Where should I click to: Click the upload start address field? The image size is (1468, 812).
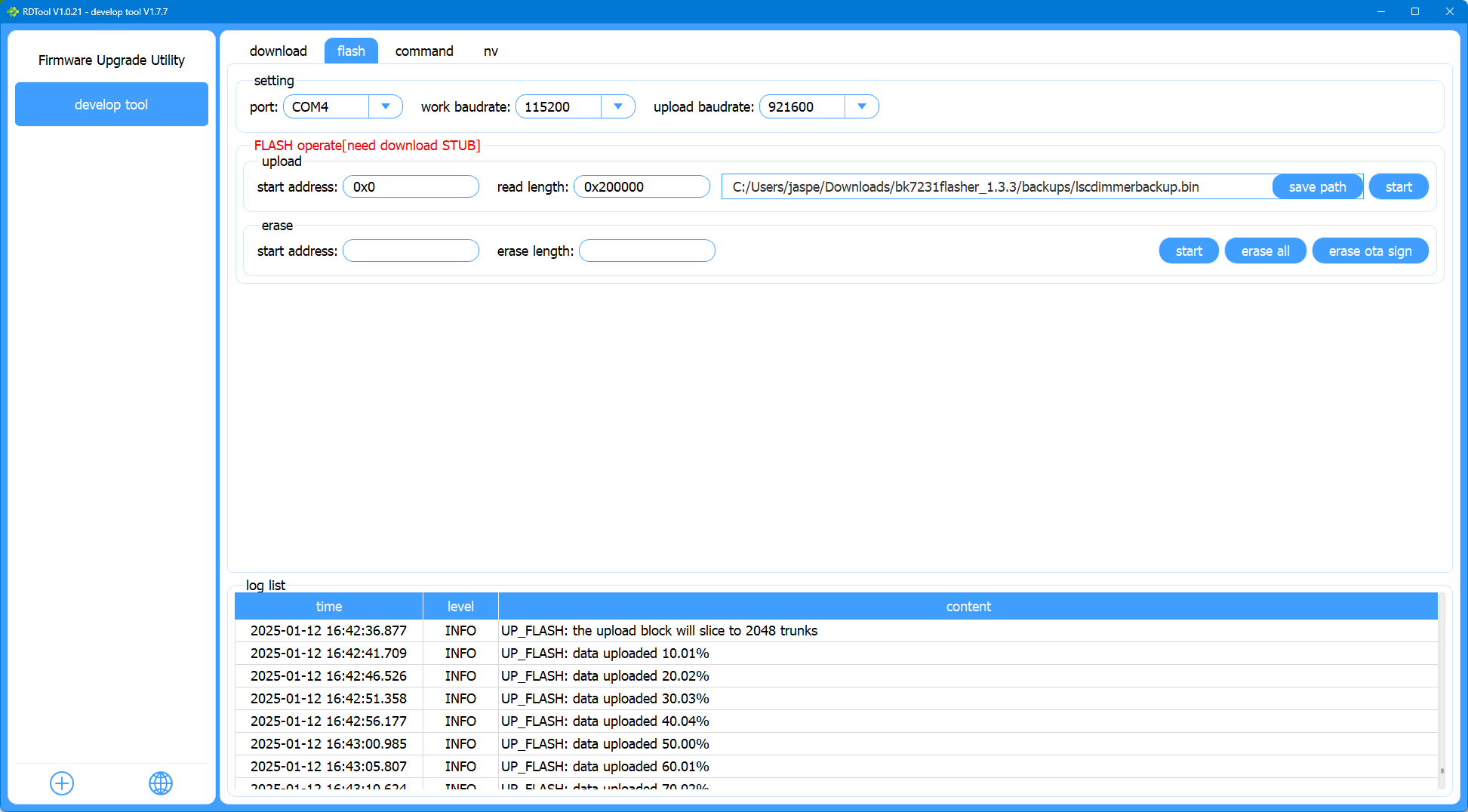point(411,186)
